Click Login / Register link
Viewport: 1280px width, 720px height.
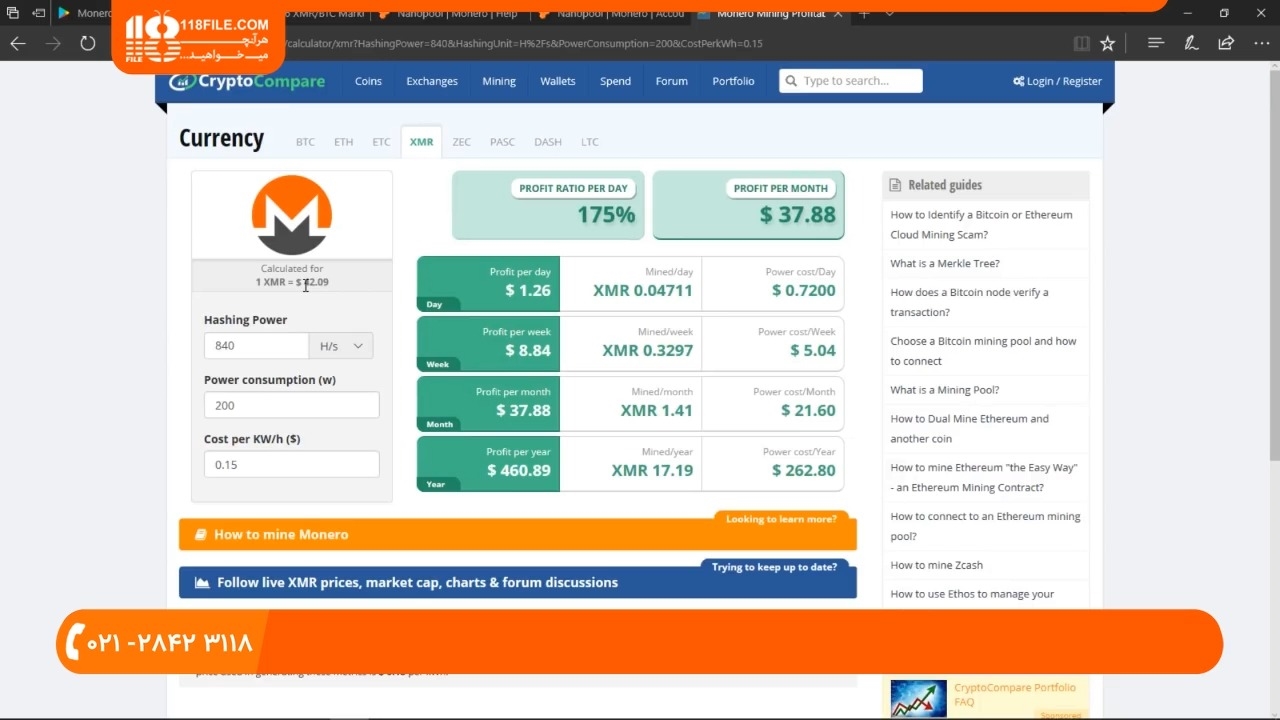pyautogui.click(x=1057, y=81)
